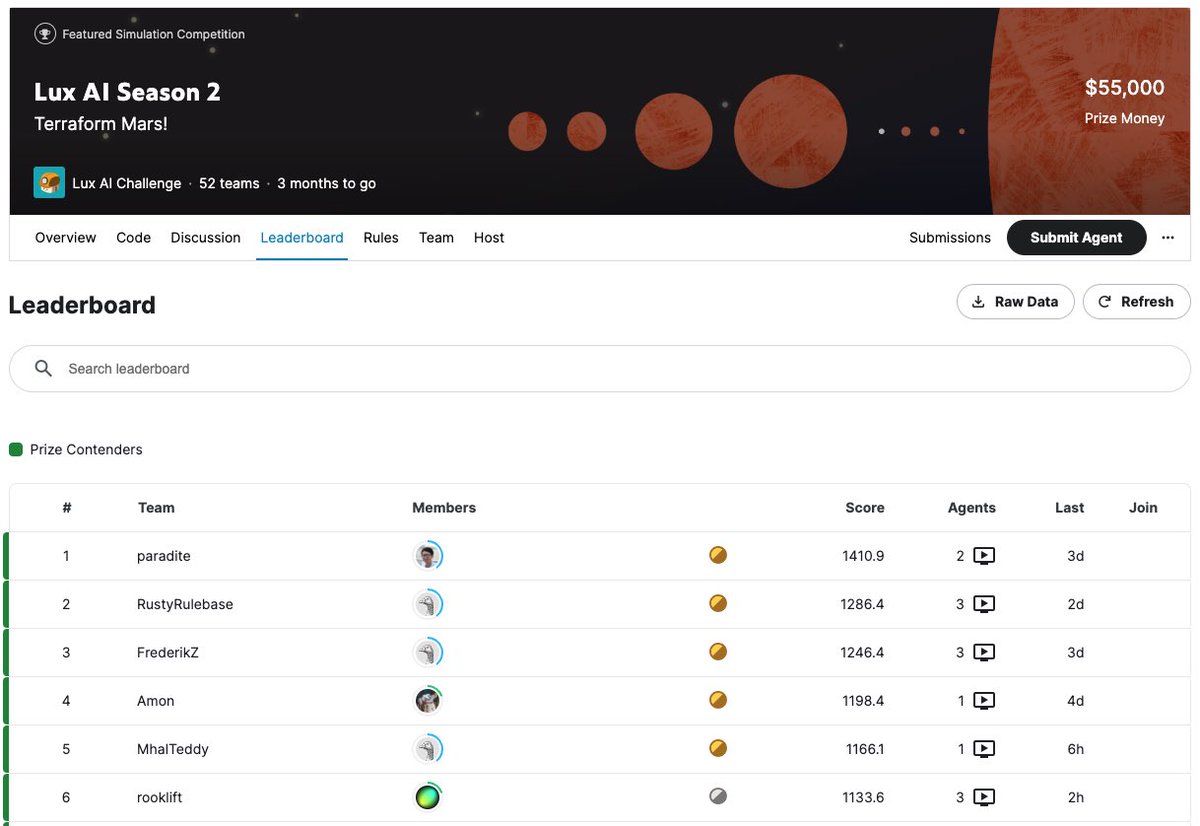
Task: Open the Submissions link
Action: [950, 238]
